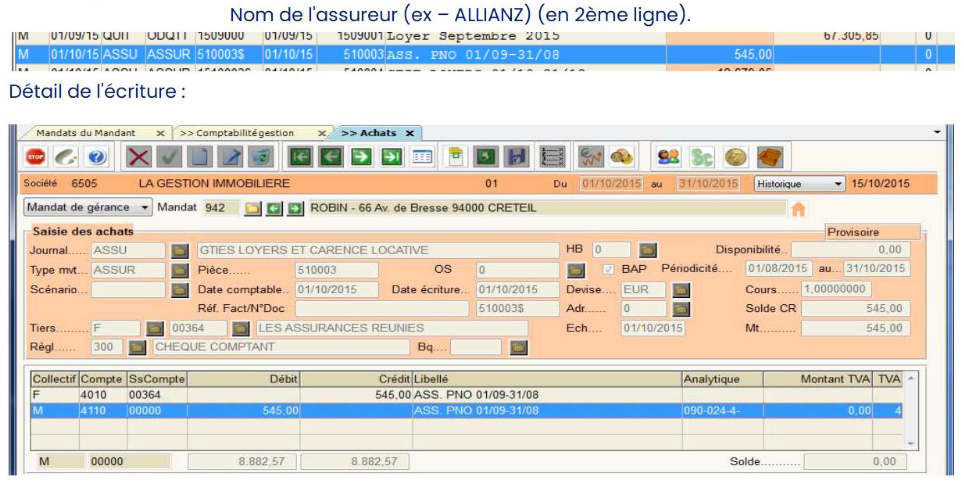The width and height of the screenshot is (964, 496).
Task: Open the tab list arrow at far right
Action: 937,132
